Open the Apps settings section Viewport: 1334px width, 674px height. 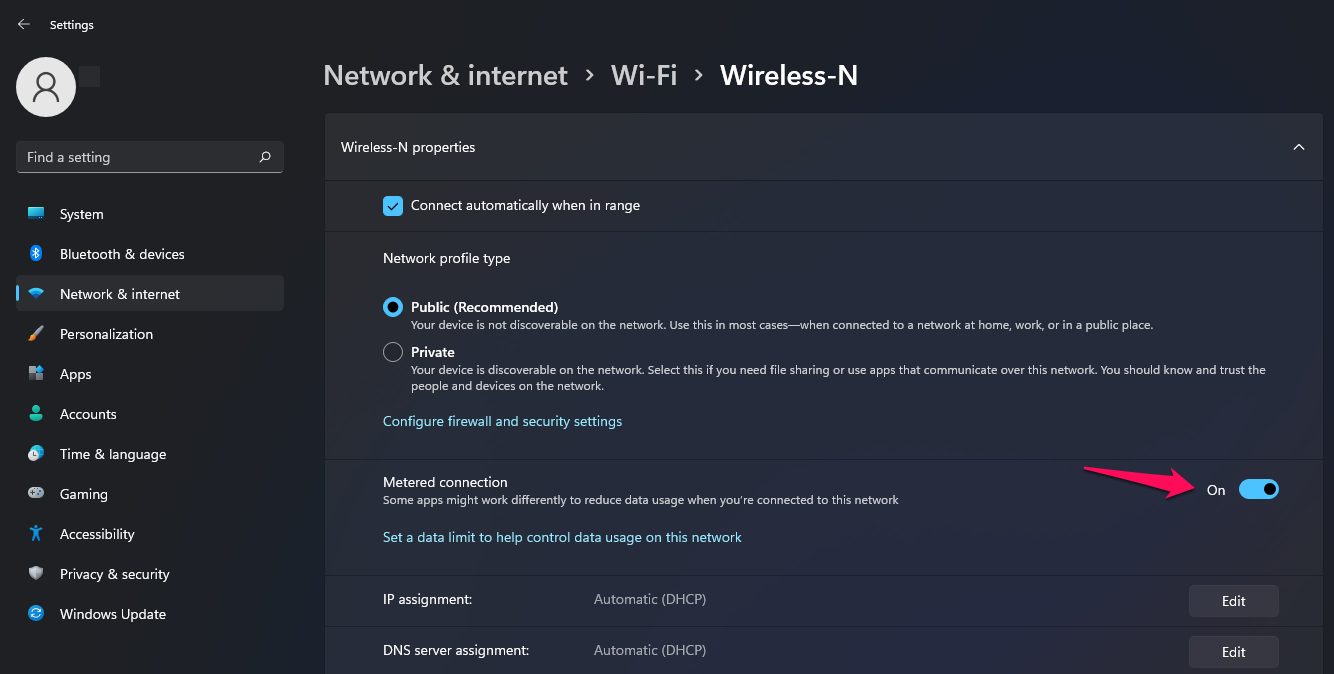coord(75,373)
